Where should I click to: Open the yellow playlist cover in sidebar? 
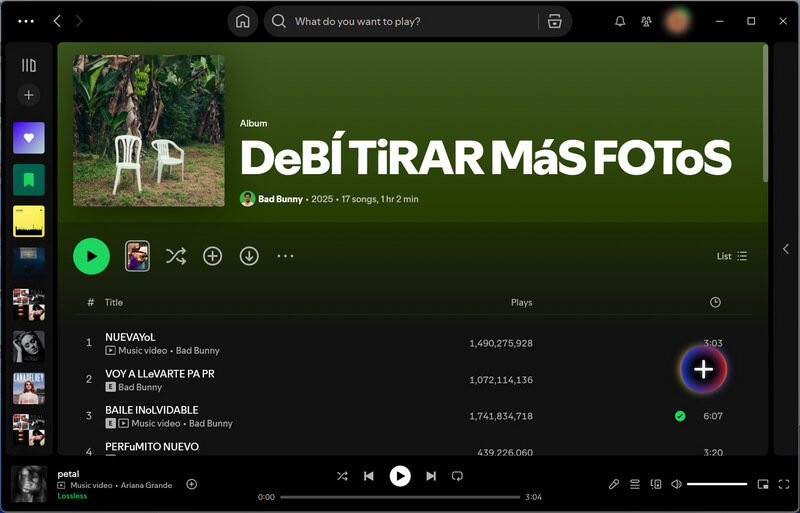29,222
